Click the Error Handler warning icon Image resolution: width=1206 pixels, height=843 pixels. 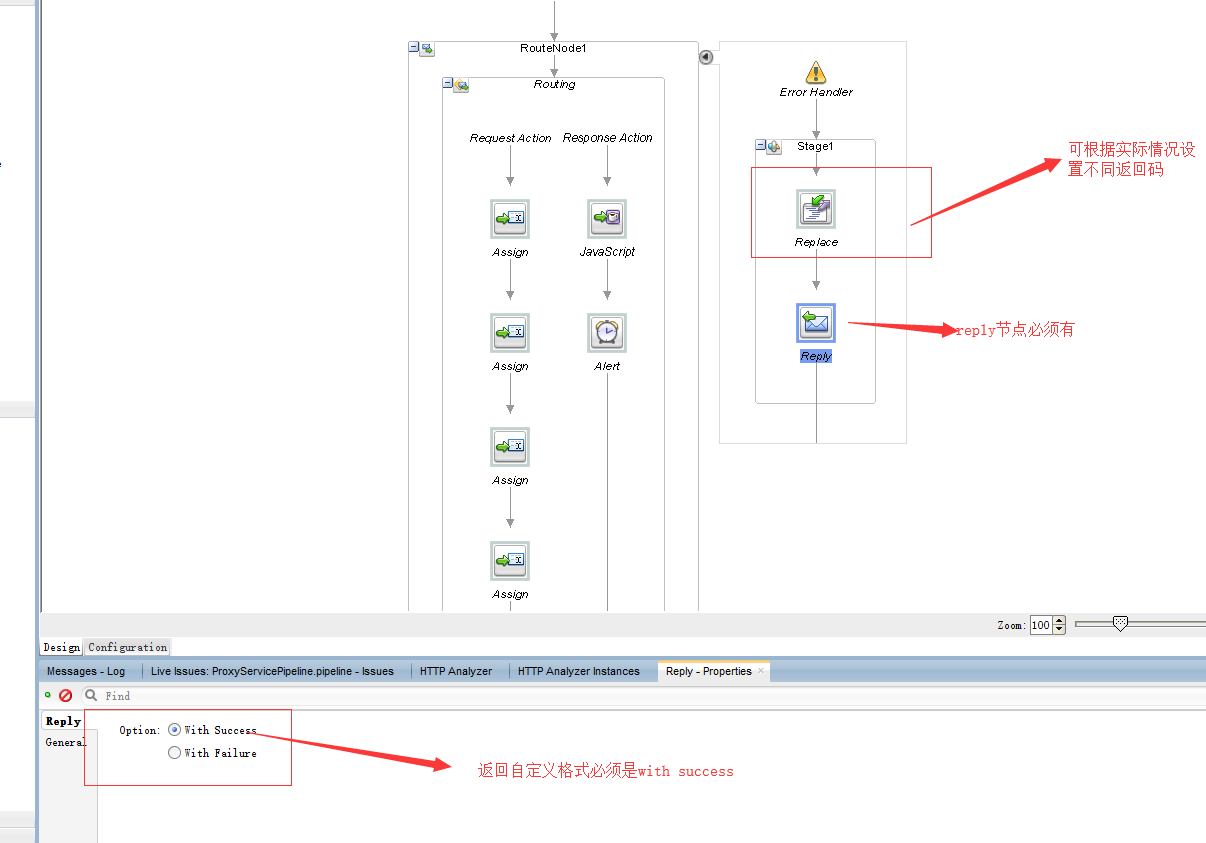click(x=816, y=72)
